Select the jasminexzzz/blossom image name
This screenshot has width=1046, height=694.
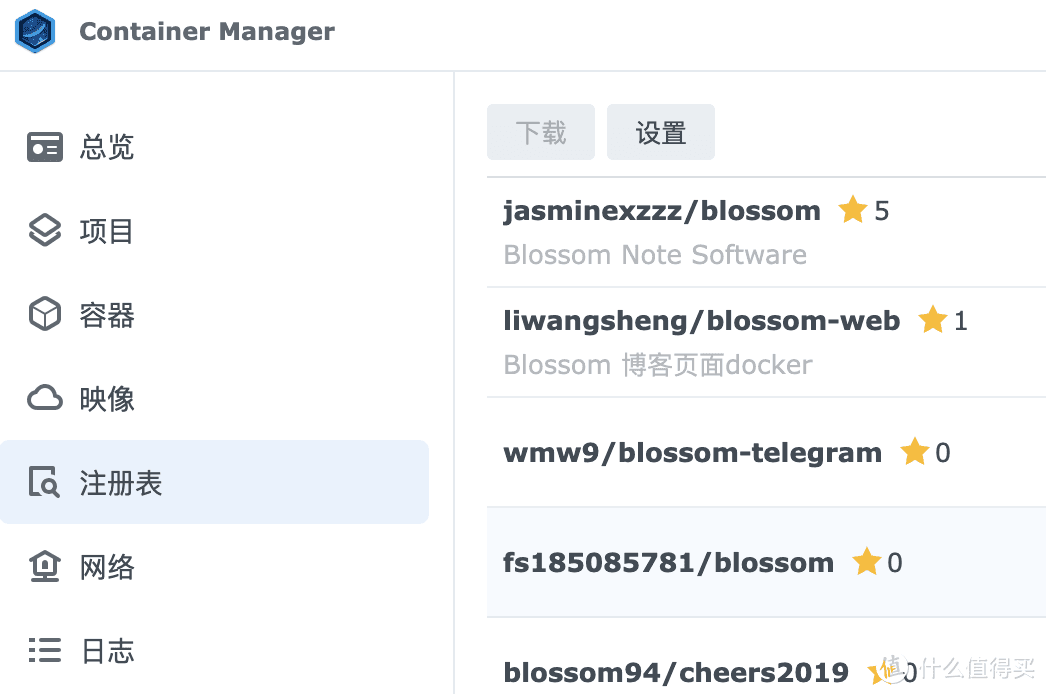(661, 211)
